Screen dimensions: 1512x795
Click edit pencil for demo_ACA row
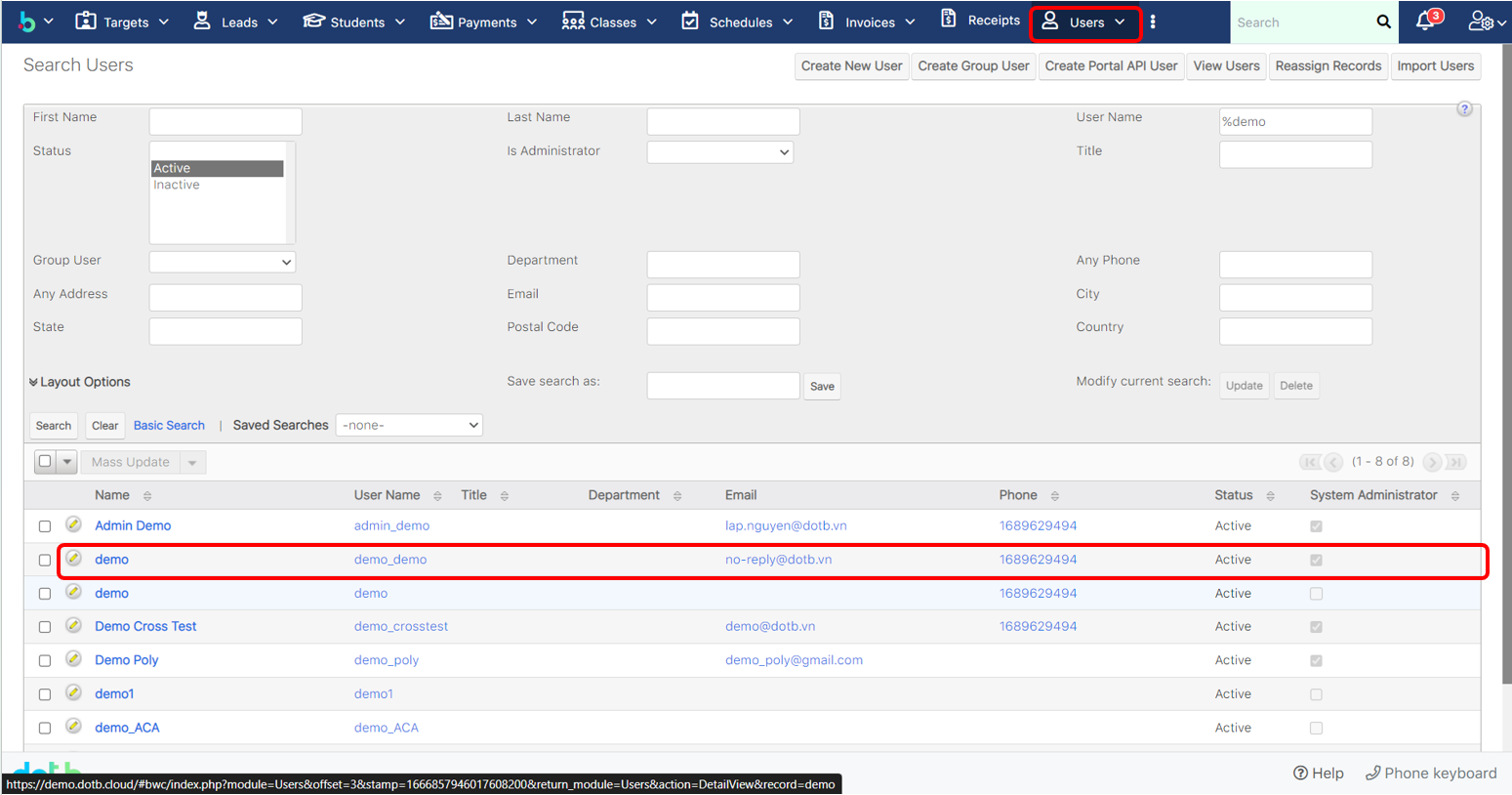(73, 726)
